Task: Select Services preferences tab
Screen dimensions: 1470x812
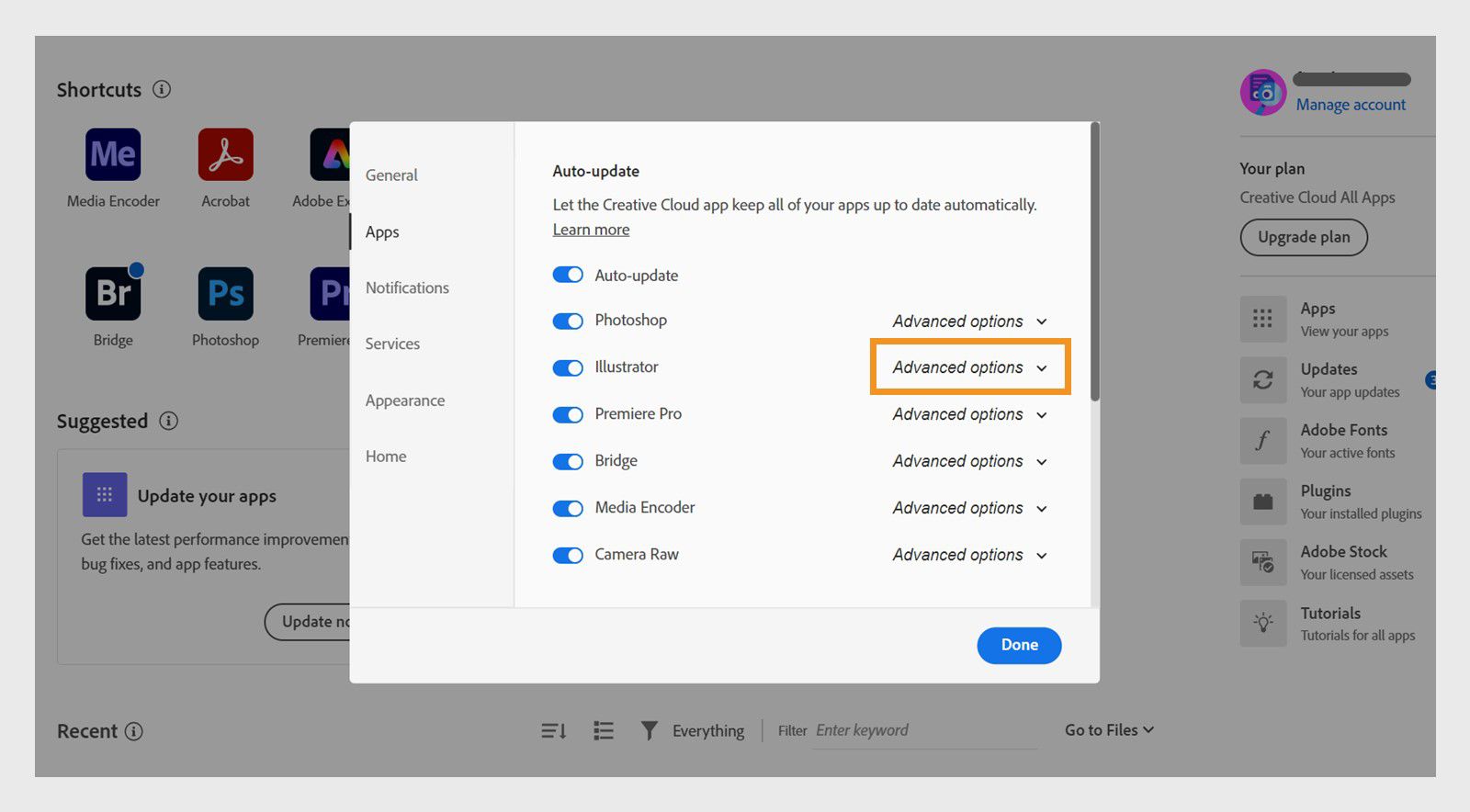Action: pyautogui.click(x=392, y=344)
